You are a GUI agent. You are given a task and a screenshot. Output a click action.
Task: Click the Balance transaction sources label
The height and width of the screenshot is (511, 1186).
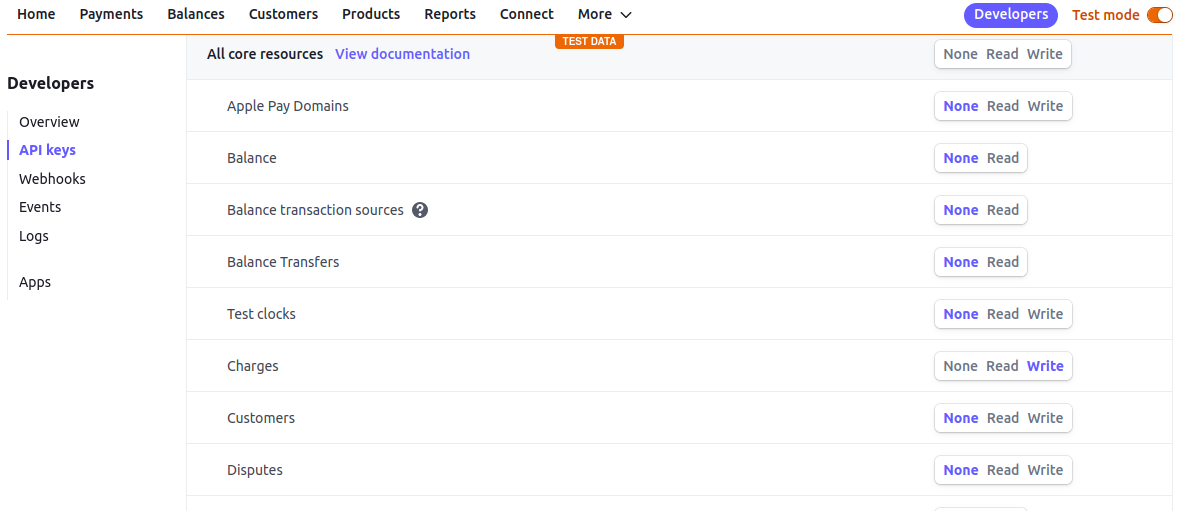(x=315, y=210)
